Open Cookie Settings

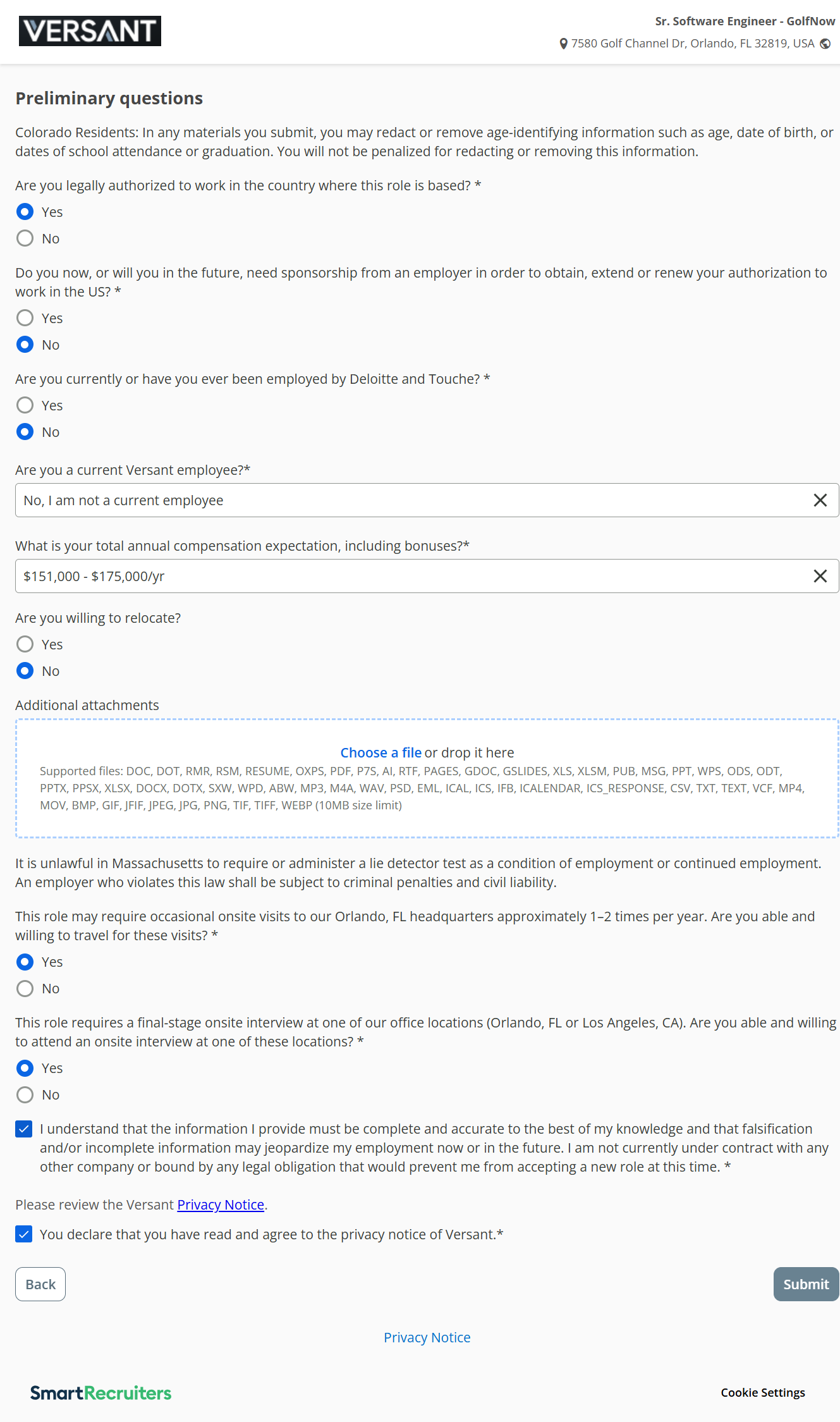[763, 1392]
